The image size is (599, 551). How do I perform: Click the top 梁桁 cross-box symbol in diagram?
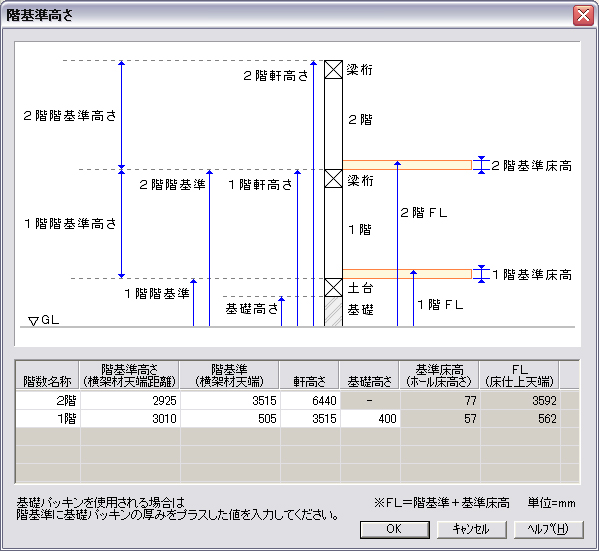[333, 70]
